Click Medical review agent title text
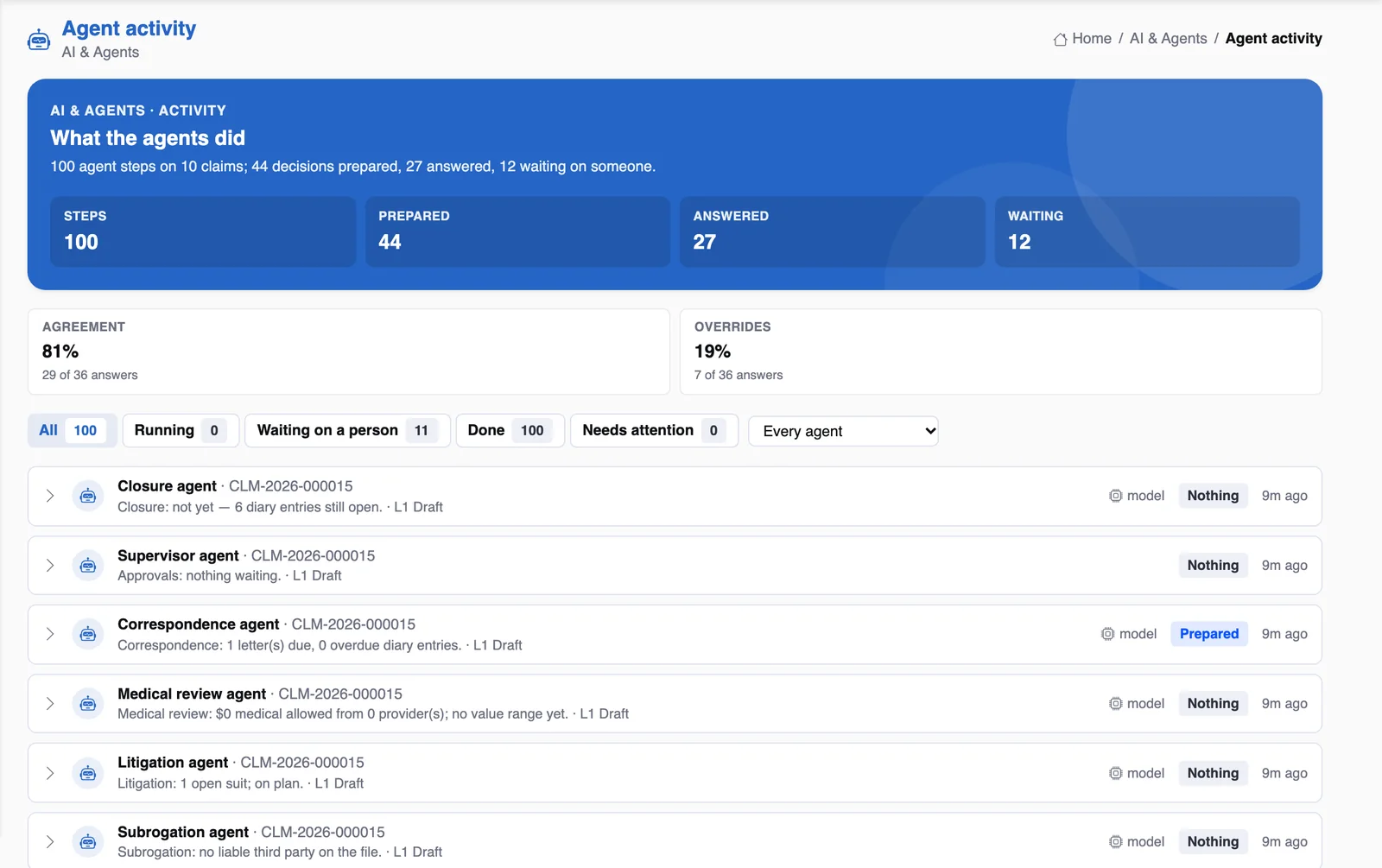Viewport: 1382px width, 868px height. 192,694
